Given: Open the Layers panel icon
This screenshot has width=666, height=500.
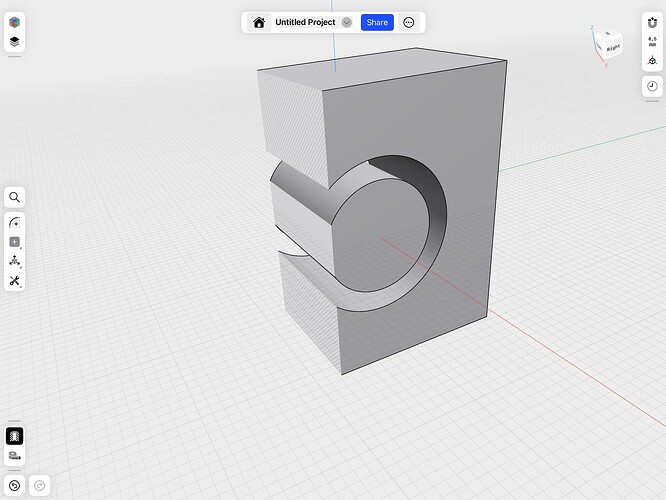Looking at the screenshot, I should tap(14, 42).
